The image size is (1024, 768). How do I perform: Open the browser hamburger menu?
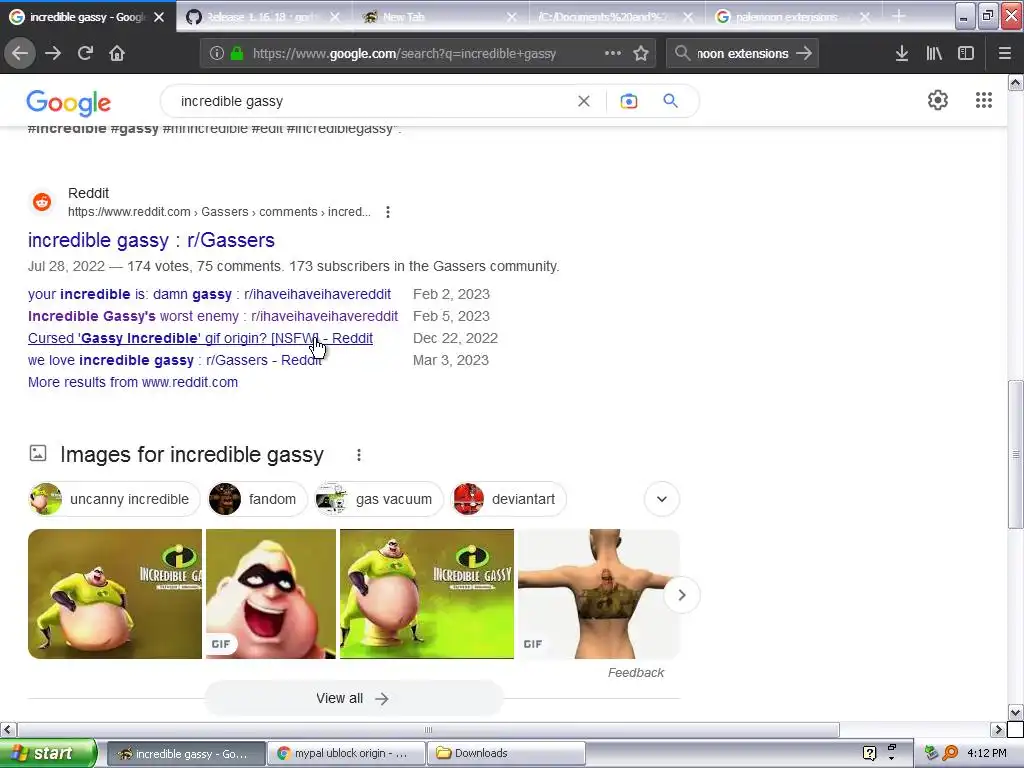pos(1005,54)
